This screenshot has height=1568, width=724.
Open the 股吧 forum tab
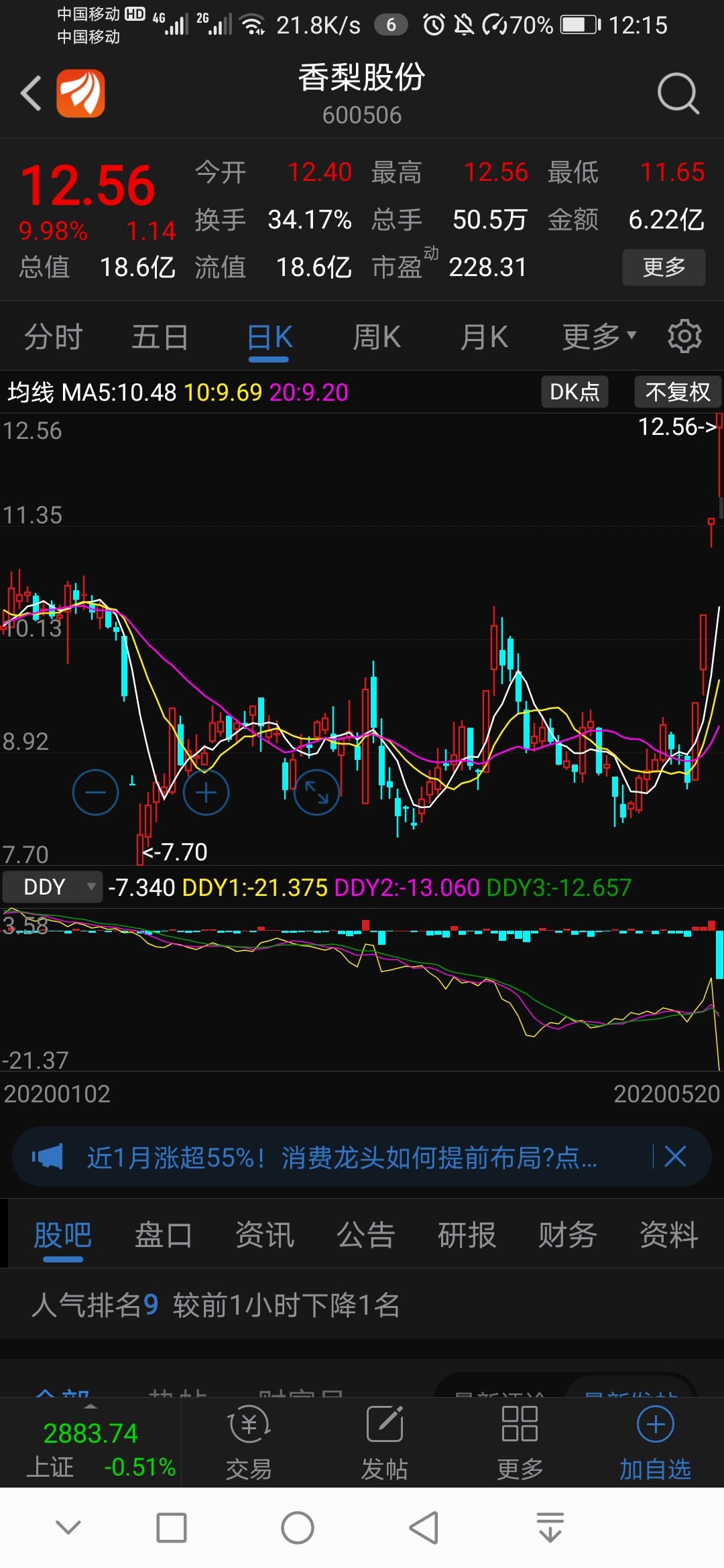click(63, 1234)
